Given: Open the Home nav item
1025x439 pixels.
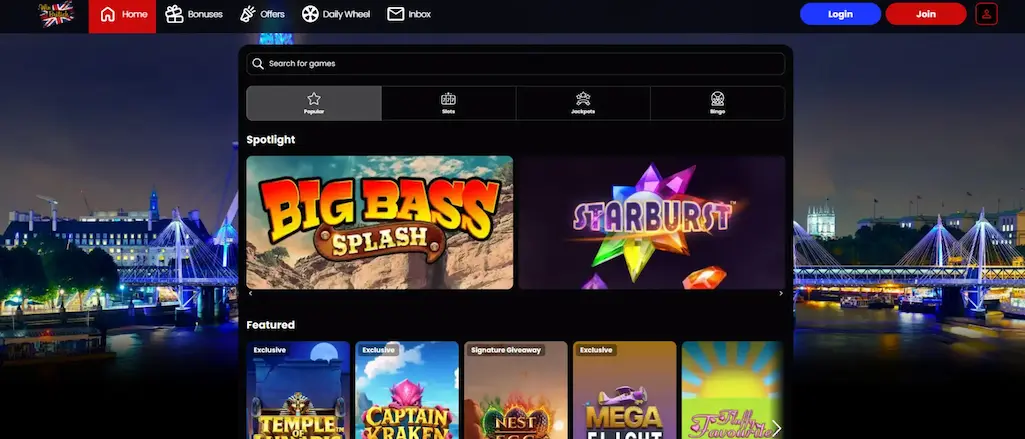Looking at the screenshot, I should point(122,14).
